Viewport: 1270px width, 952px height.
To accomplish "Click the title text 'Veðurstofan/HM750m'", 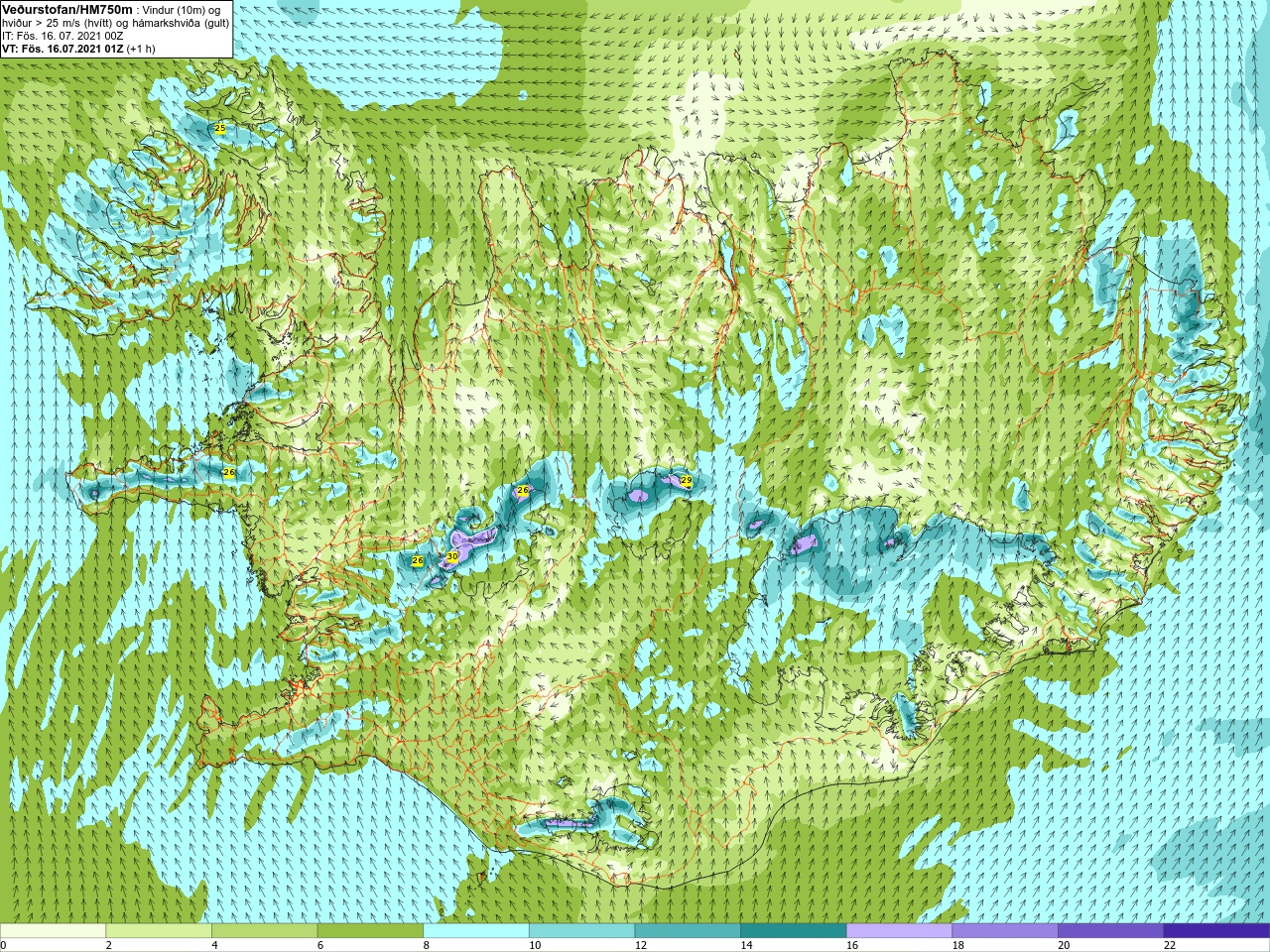I will [66, 9].
